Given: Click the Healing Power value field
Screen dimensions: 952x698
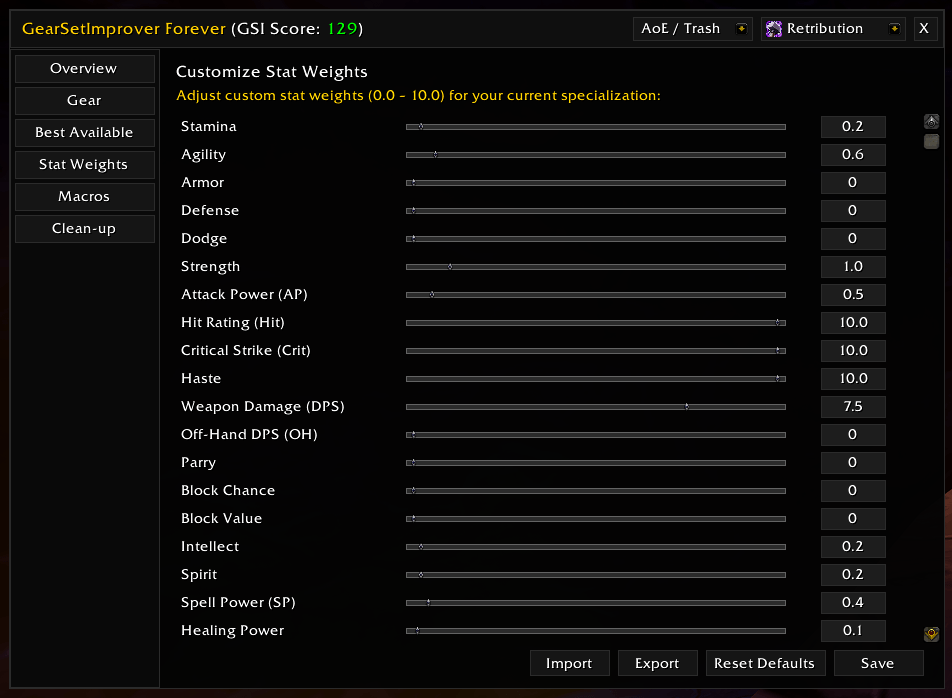Looking at the screenshot, I should click(853, 631).
